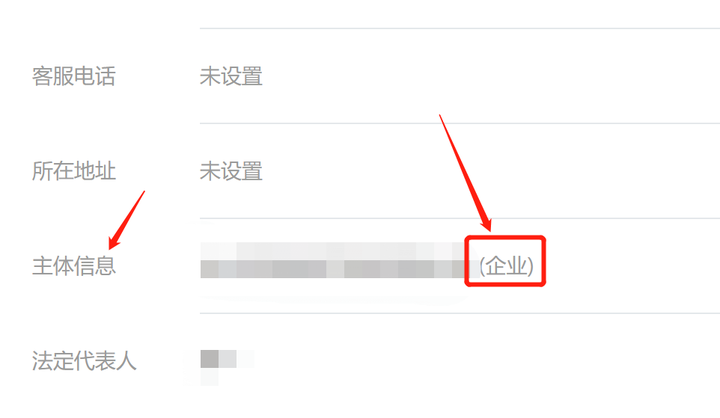This screenshot has height=418, width=720.
Task: Open the 未设置 value beside 所在地址
Action: pos(231,171)
